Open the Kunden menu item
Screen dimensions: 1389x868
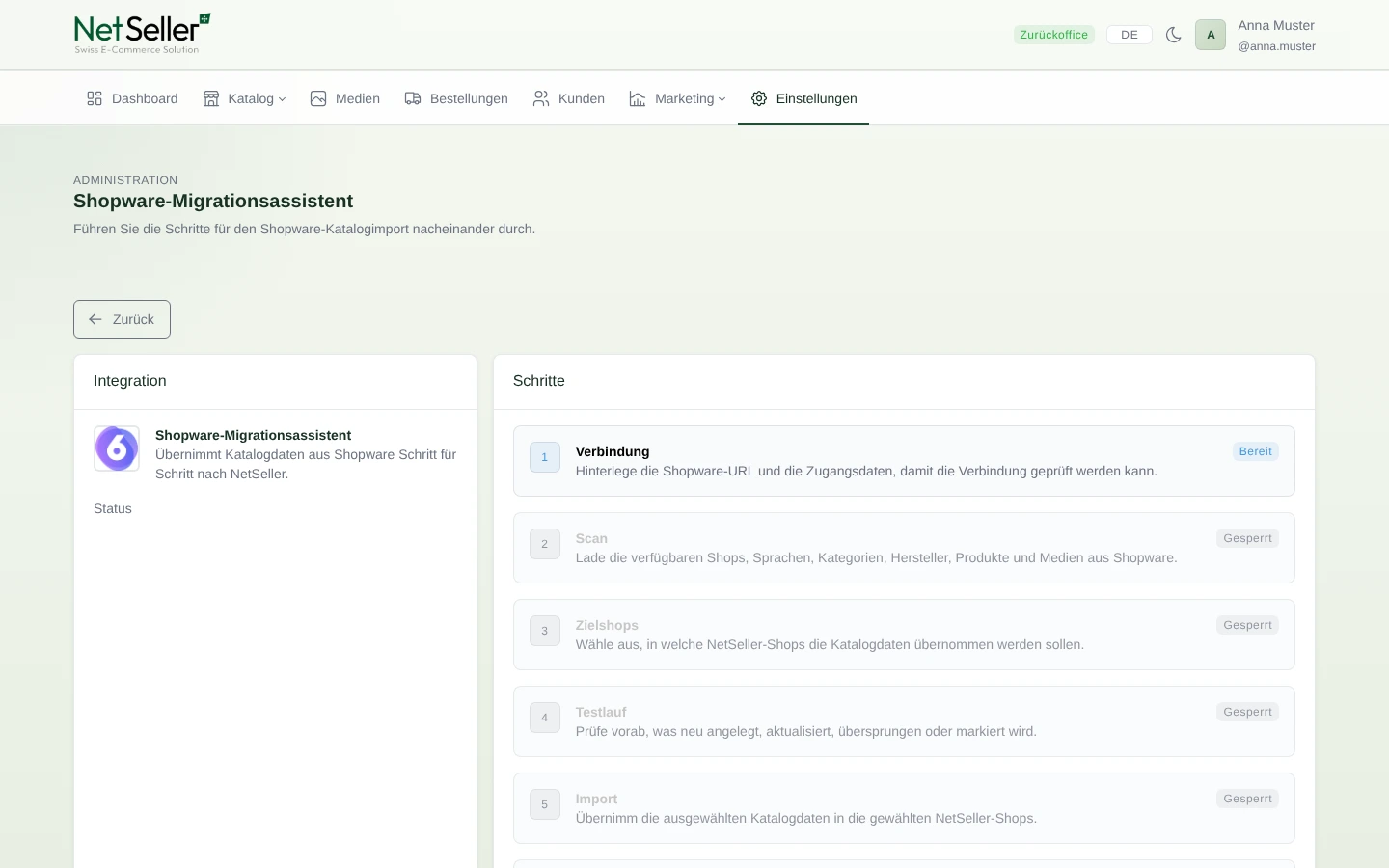(x=569, y=98)
